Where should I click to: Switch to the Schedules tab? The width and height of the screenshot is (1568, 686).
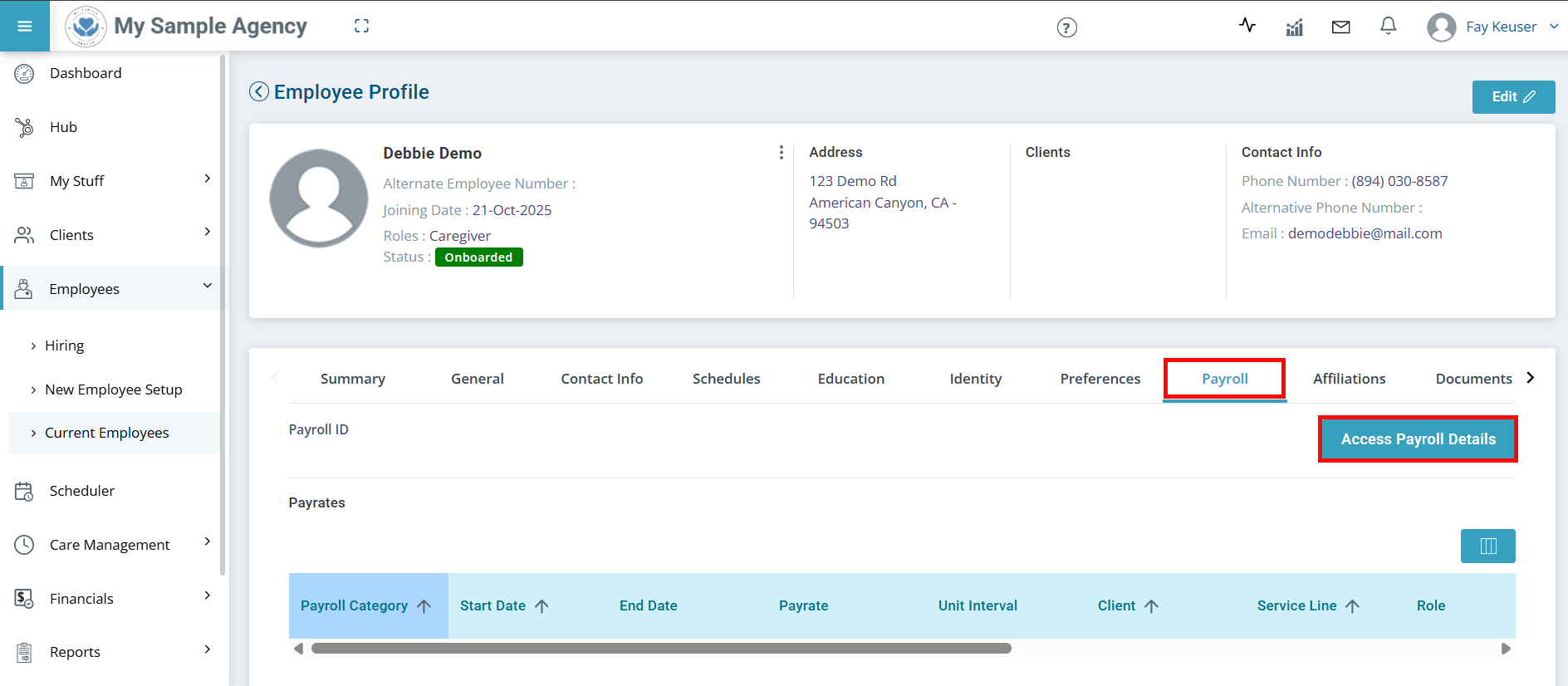726,379
